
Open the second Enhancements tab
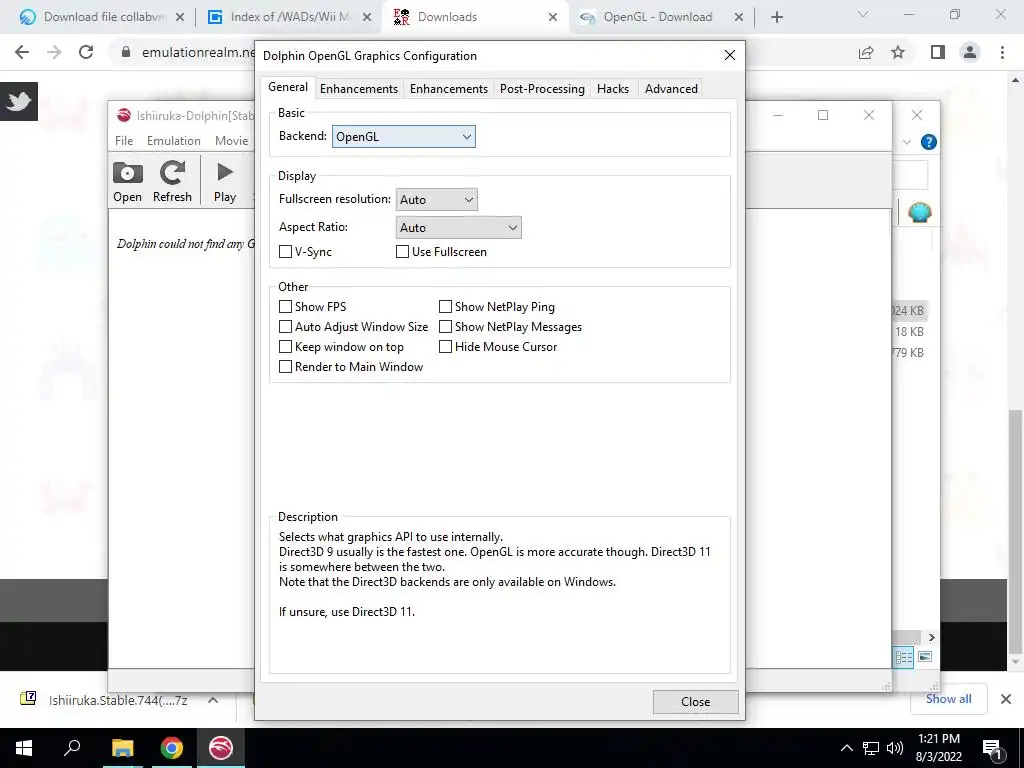click(x=449, y=89)
